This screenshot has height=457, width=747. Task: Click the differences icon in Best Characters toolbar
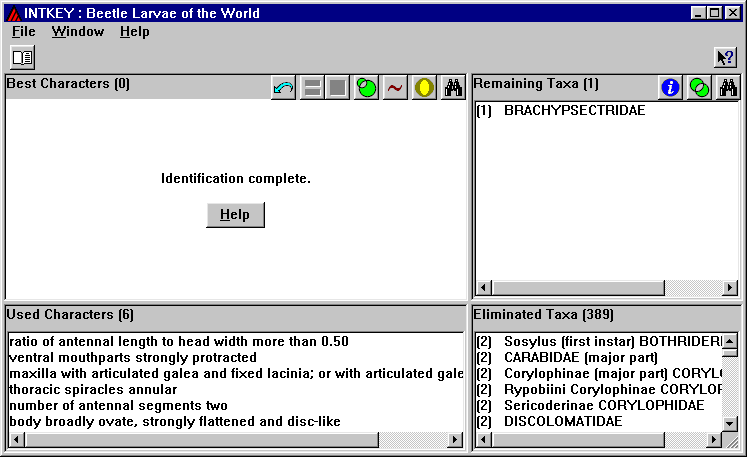366,88
